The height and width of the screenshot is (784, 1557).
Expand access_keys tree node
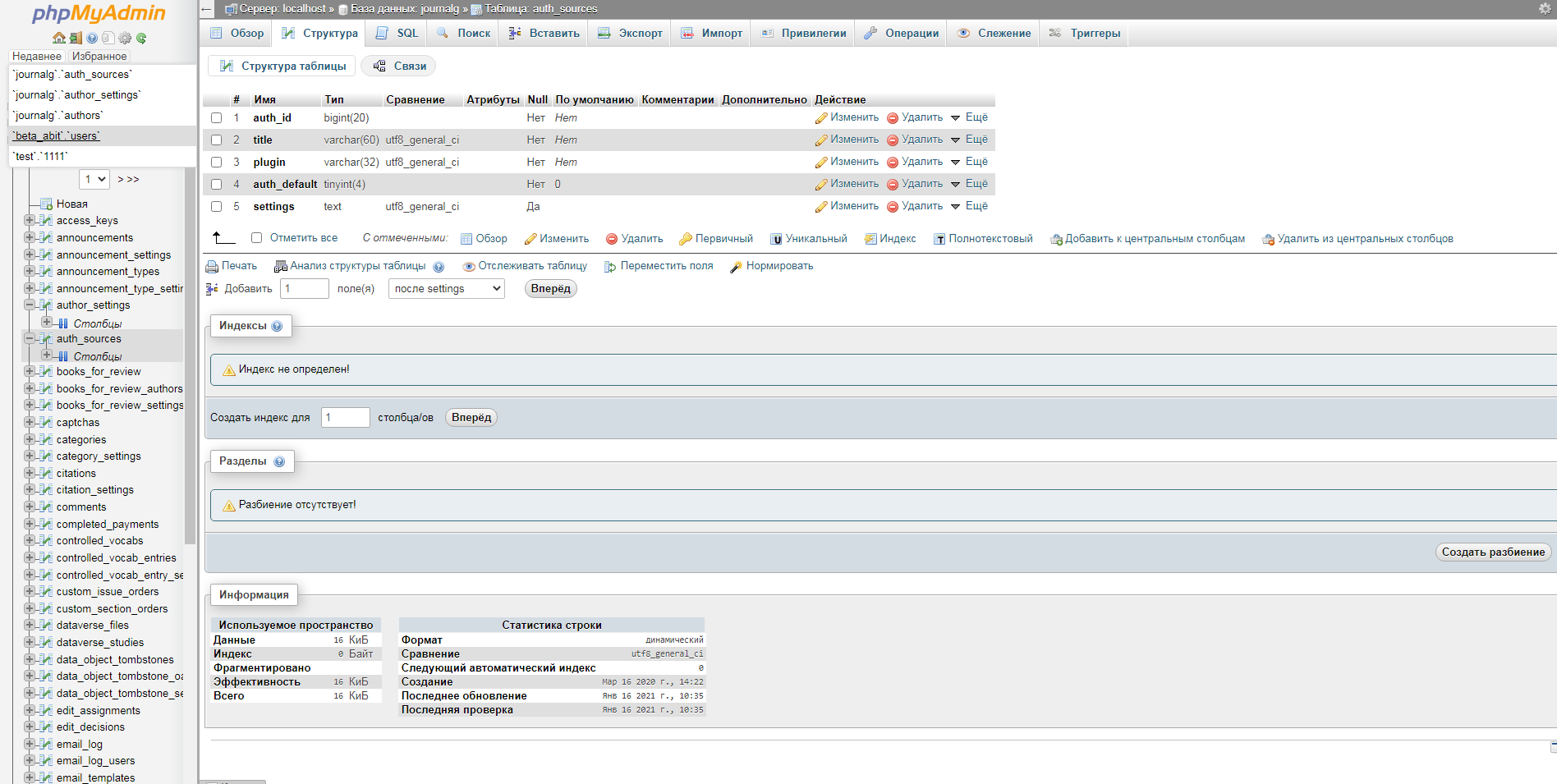[x=30, y=220]
